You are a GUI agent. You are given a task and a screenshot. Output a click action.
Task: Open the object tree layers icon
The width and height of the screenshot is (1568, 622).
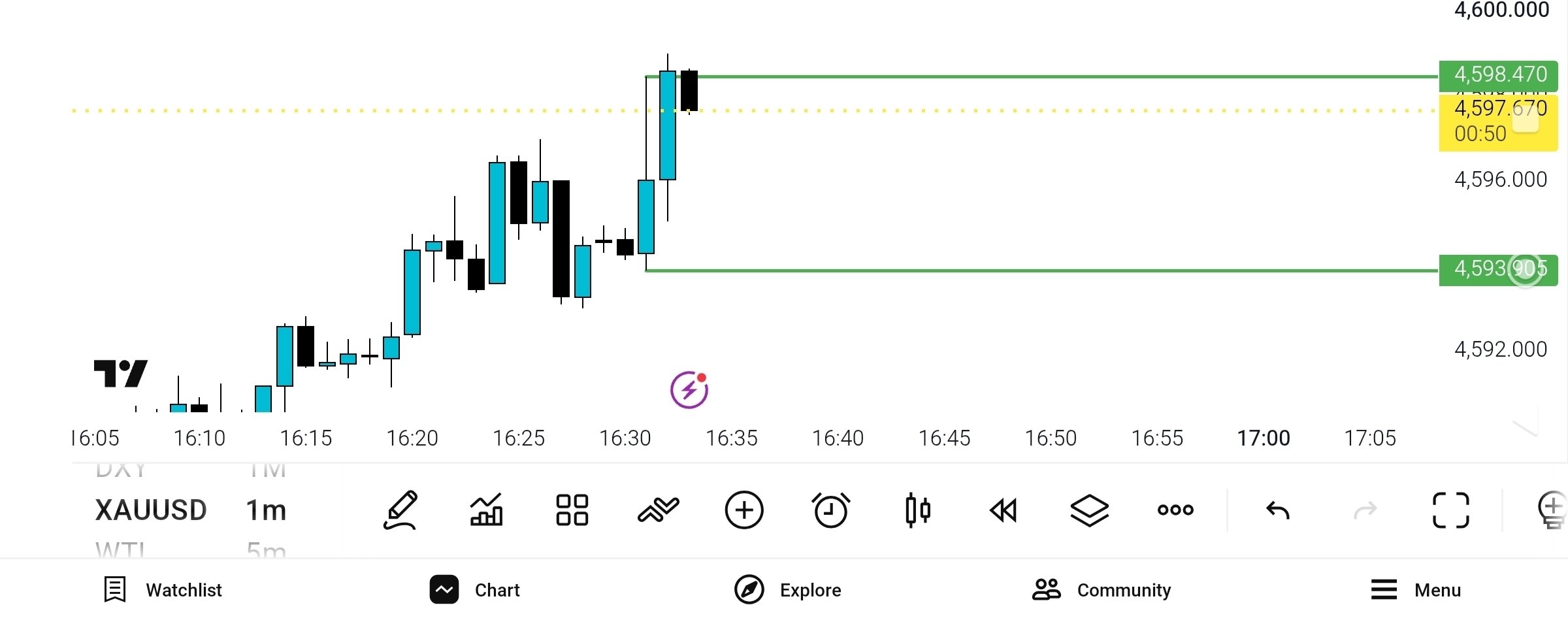pos(1090,510)
